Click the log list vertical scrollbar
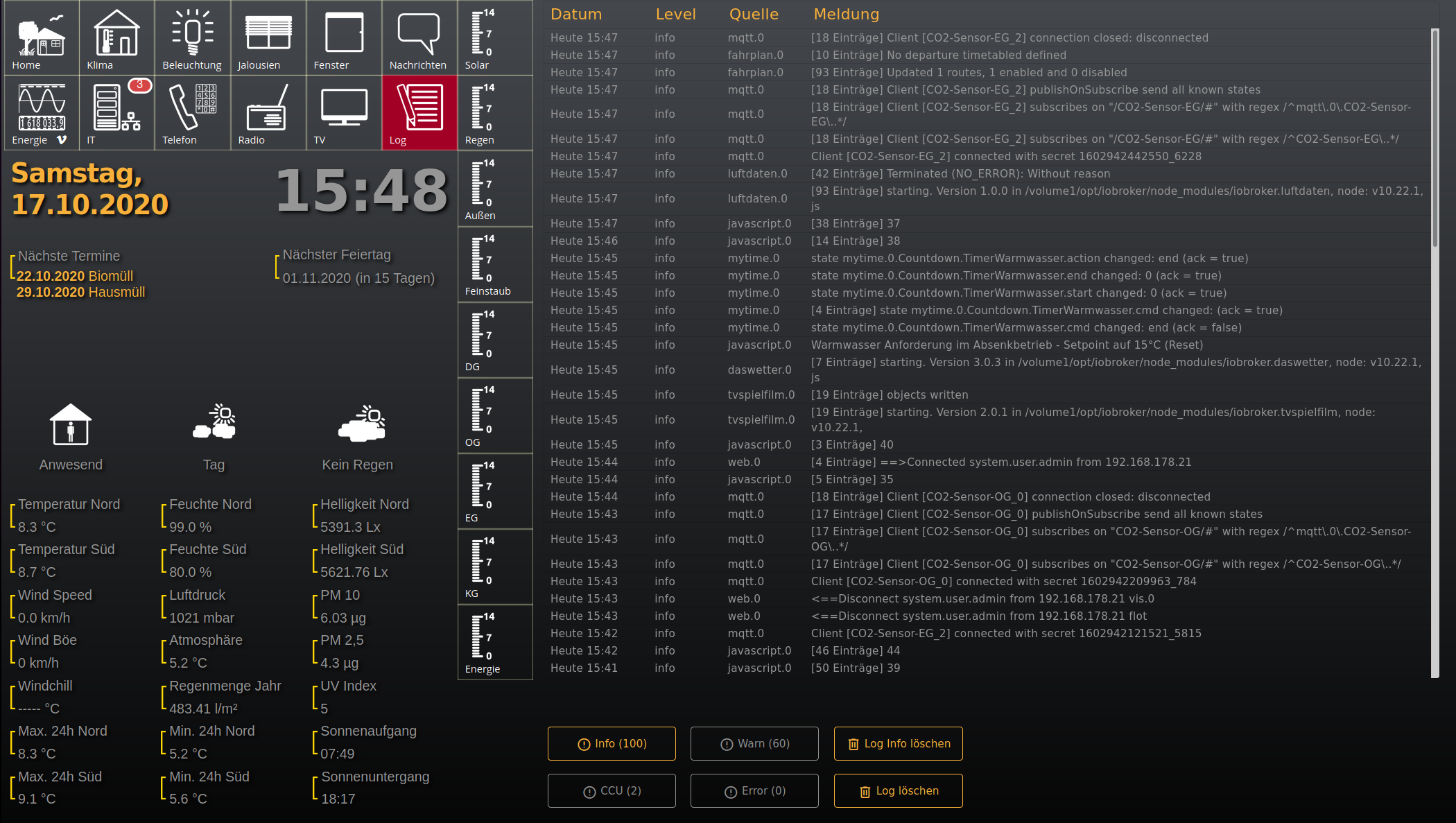 [x=1435, y=139]
